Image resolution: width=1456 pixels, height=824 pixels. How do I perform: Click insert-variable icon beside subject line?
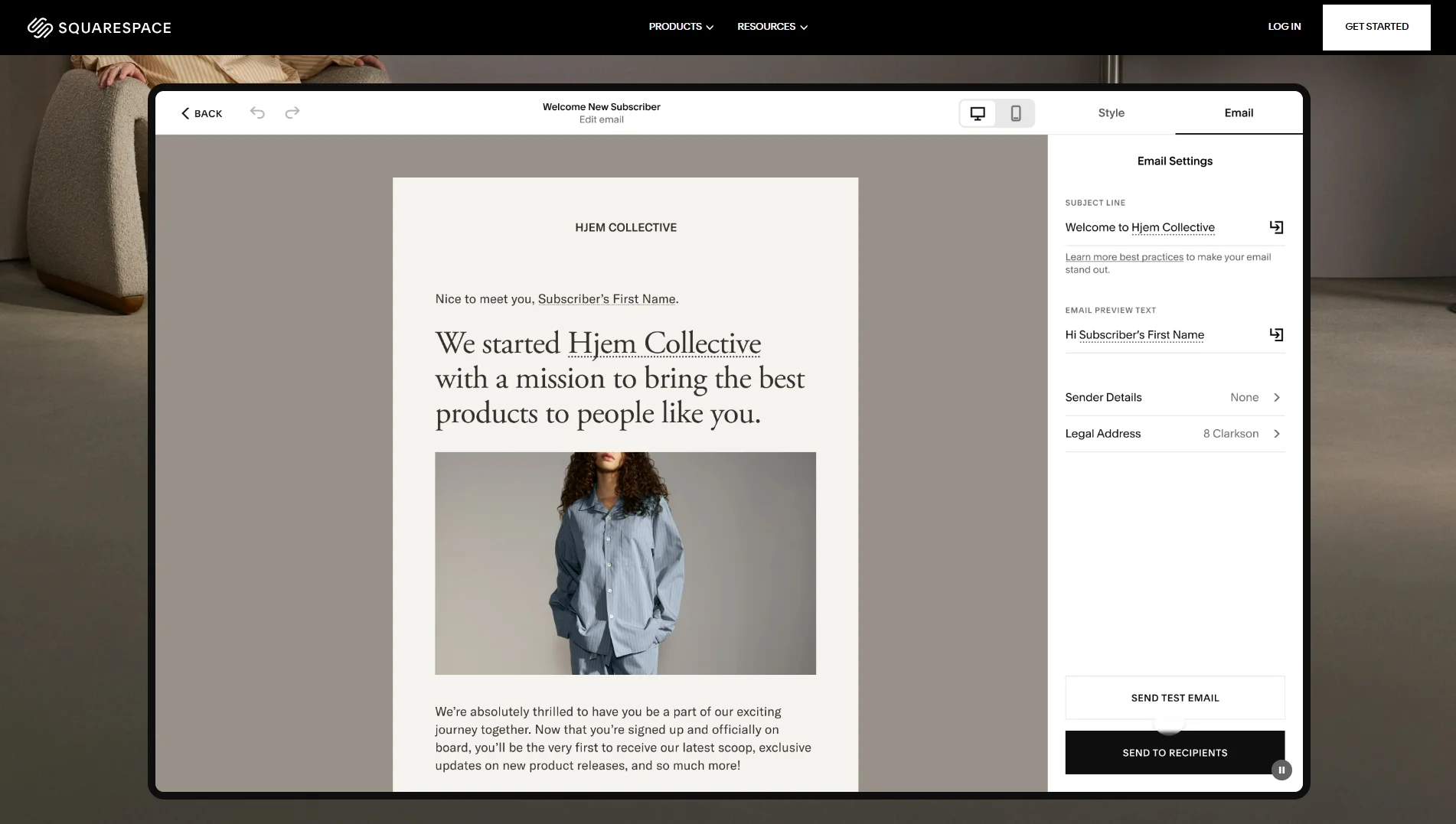1276,227
